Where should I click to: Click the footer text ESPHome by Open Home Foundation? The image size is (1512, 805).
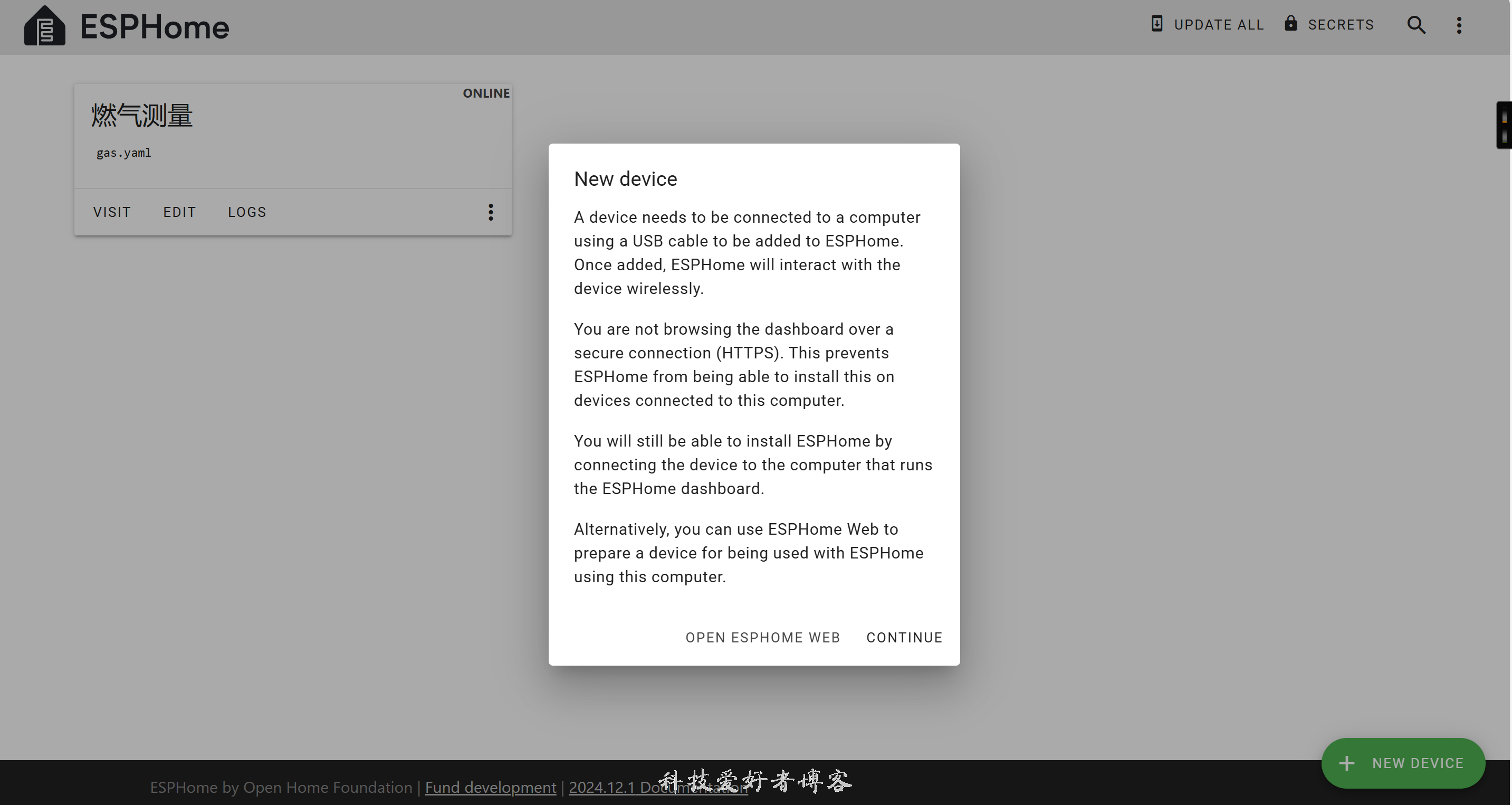281,787
